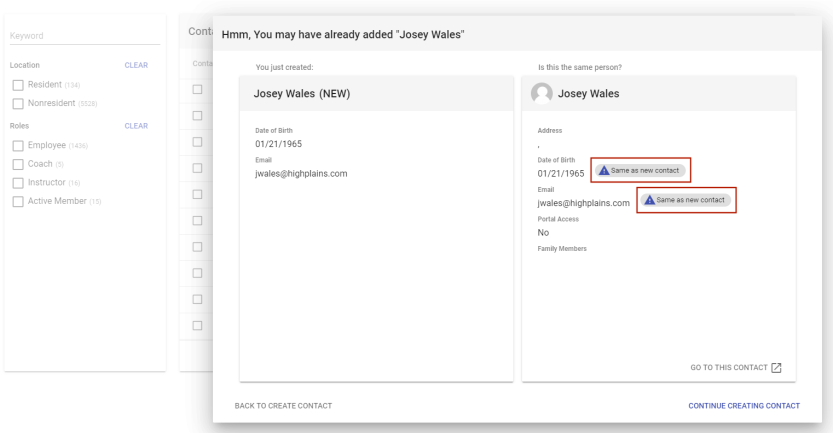Screen dimensions: 833x433
Task: Enable the Nonresident filter checkbox
Action: coord(17,103)
